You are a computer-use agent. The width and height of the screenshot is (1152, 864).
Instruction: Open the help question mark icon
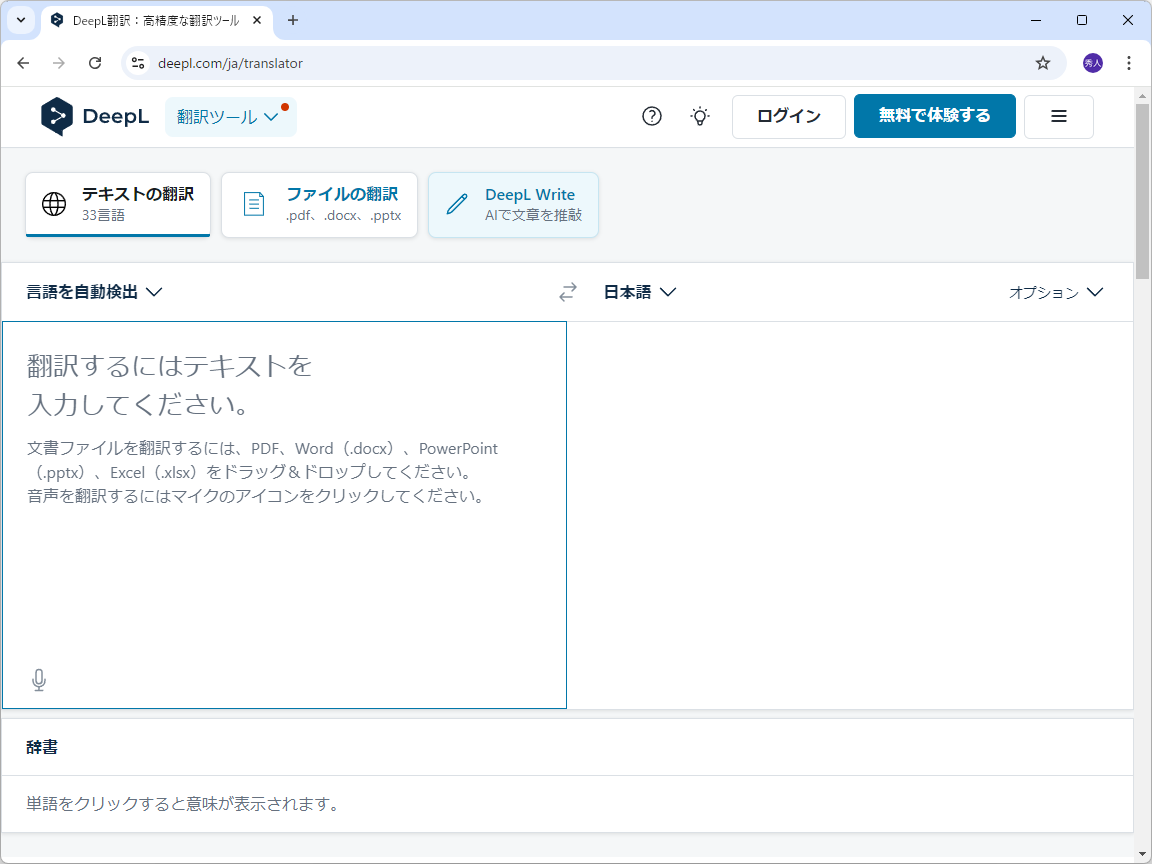coord(651,116)
